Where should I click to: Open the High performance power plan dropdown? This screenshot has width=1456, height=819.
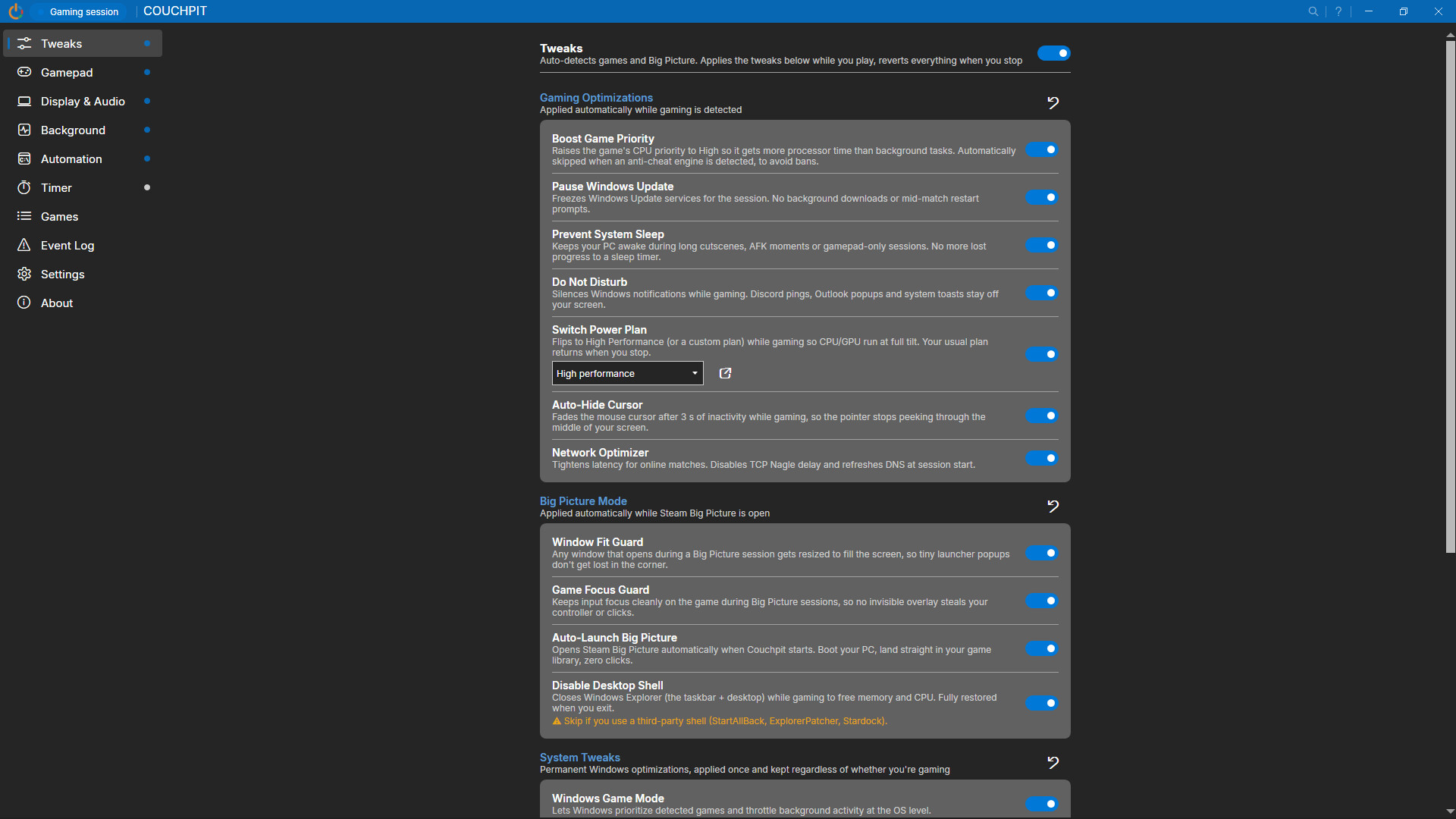pos(627,373)
